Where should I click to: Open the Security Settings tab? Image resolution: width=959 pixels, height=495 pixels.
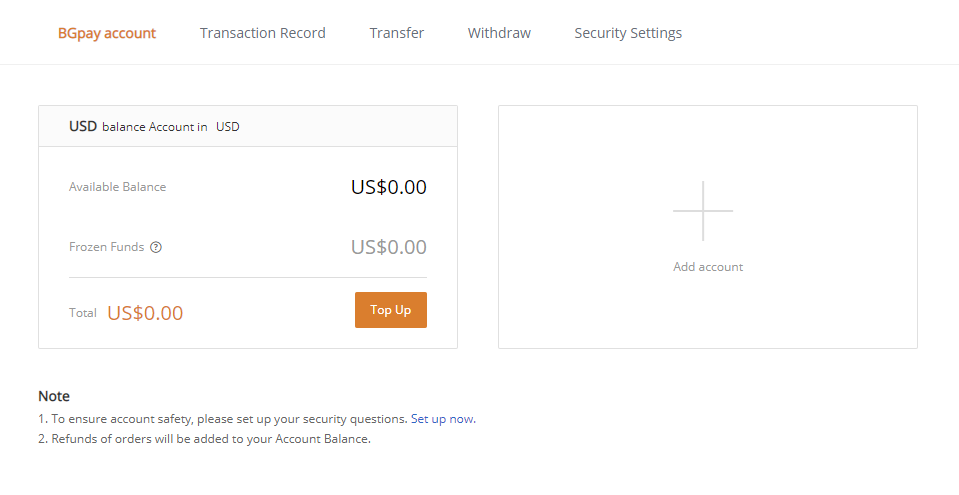[628, 33]
